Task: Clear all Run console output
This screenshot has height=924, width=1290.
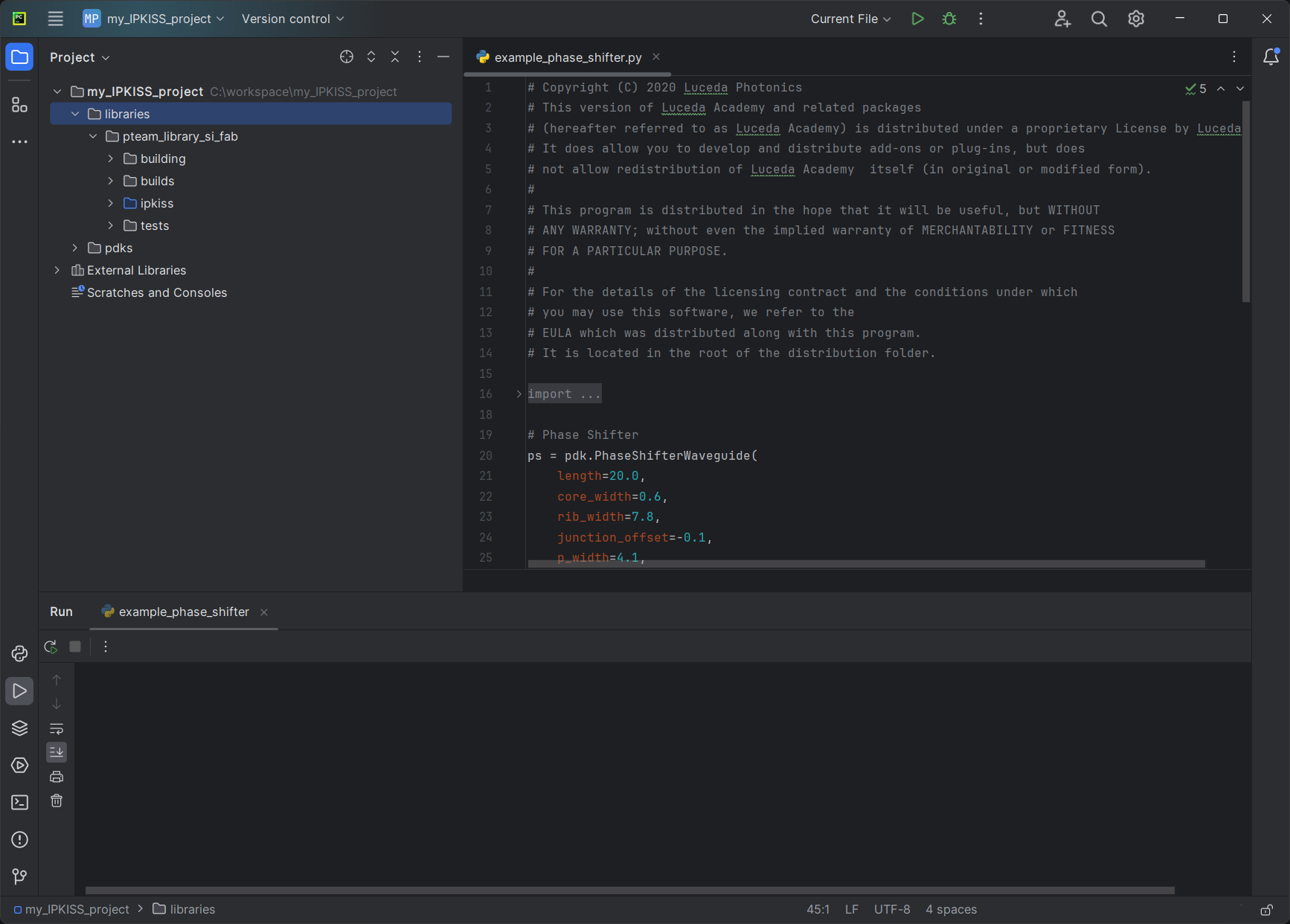Action: click(x=57, y=801)
